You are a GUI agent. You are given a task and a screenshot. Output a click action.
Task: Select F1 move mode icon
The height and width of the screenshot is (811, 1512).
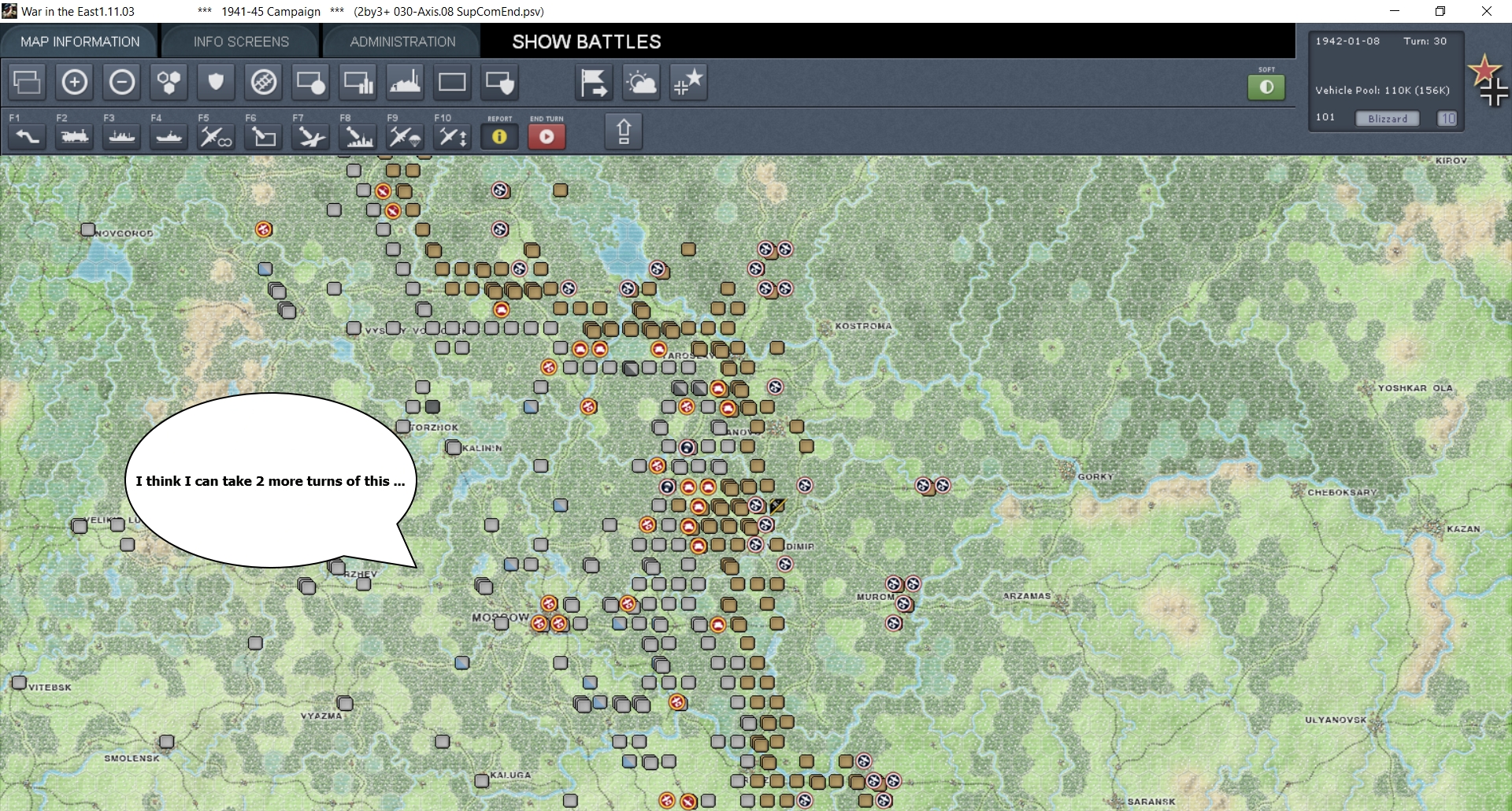pyautogui.click(x=28, y=136)
